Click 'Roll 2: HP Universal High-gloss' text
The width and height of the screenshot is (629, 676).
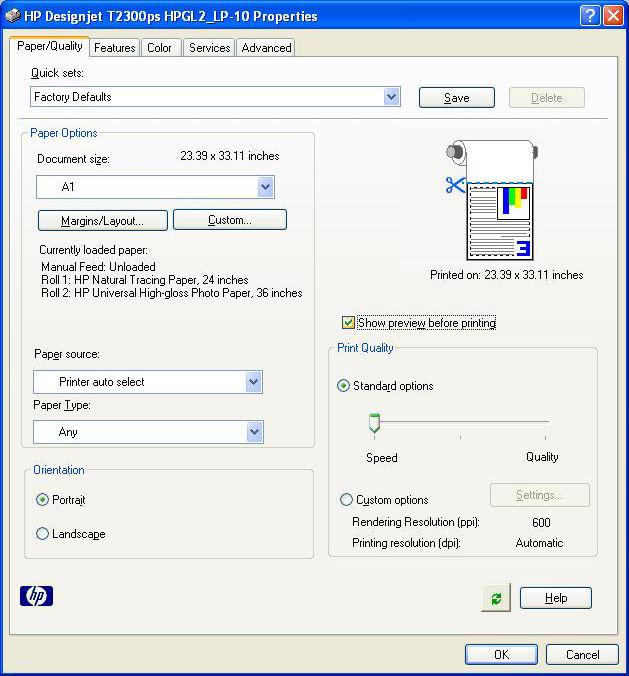[x=172, y=293]
